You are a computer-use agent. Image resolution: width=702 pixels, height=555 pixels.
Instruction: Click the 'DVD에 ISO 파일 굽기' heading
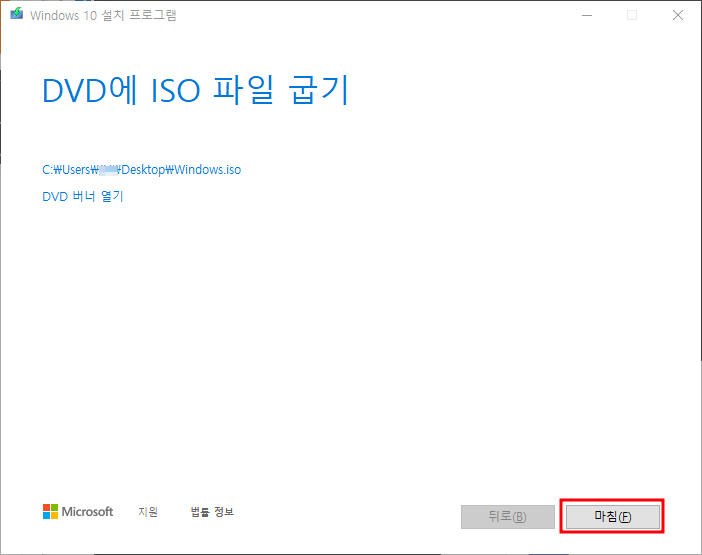tap(195, 90)
